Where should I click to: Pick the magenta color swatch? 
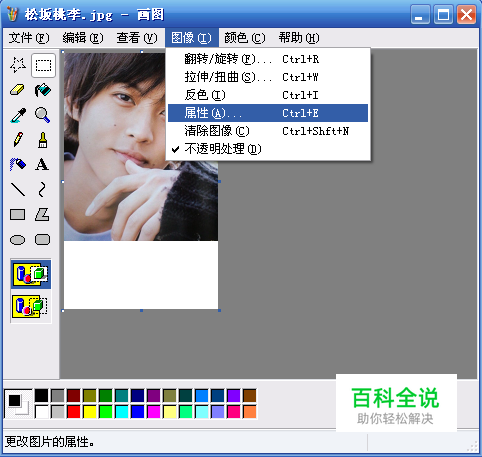coord(154,412)
